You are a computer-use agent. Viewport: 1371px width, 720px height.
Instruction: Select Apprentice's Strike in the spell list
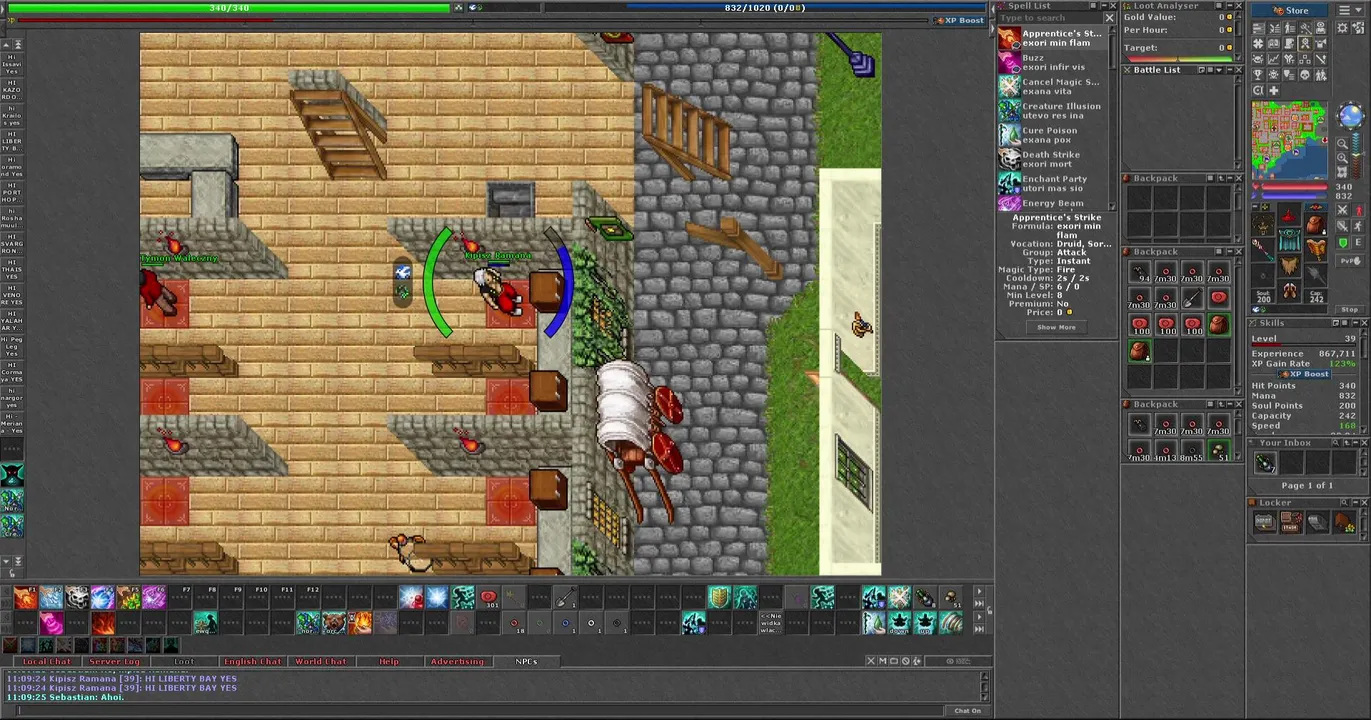(1053, 38)
